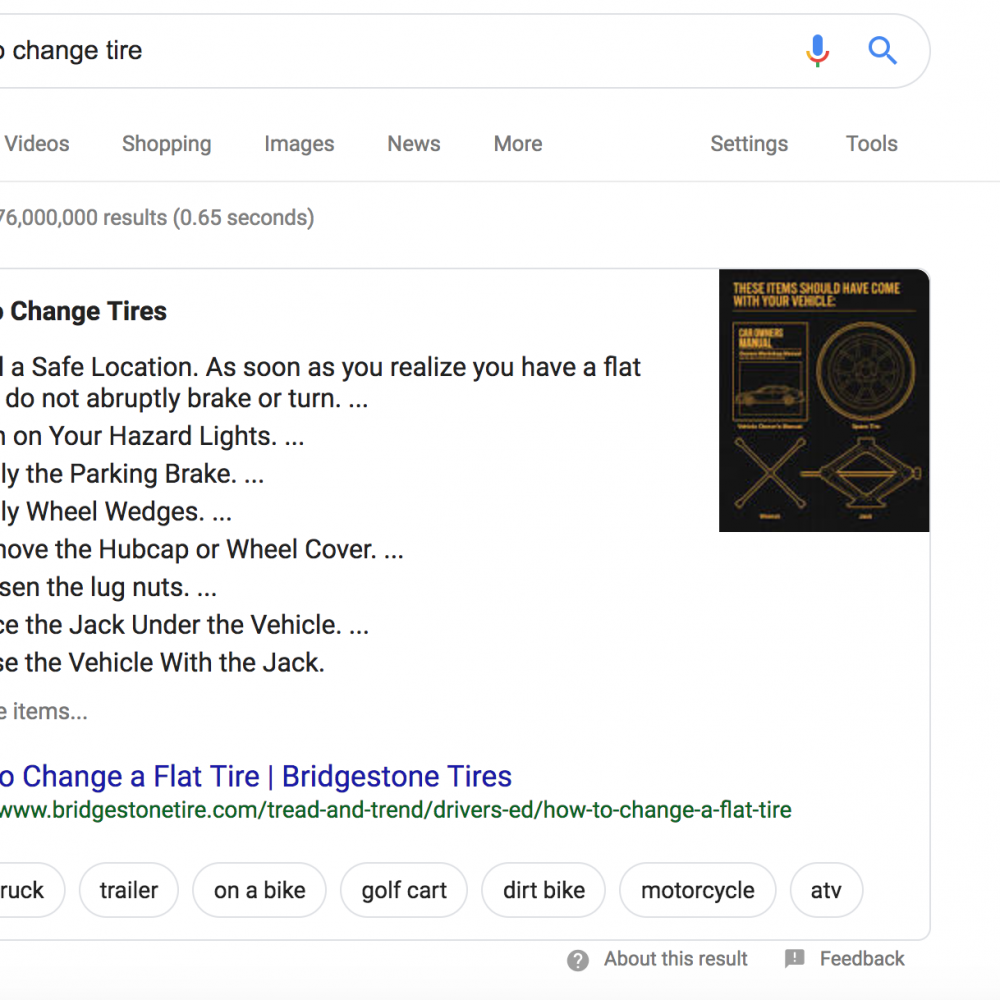Select the trailer suggestion chip
Image resolution: width=1000 pixels, height=1000 pixels.
[129, 890]
